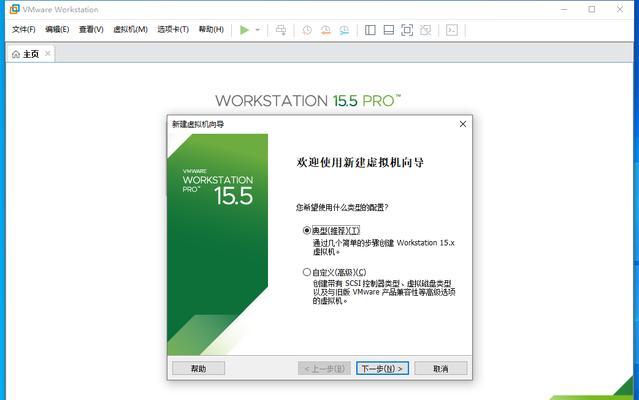Close the 主页 tab
639x400 pixels.
coord(48,53)
